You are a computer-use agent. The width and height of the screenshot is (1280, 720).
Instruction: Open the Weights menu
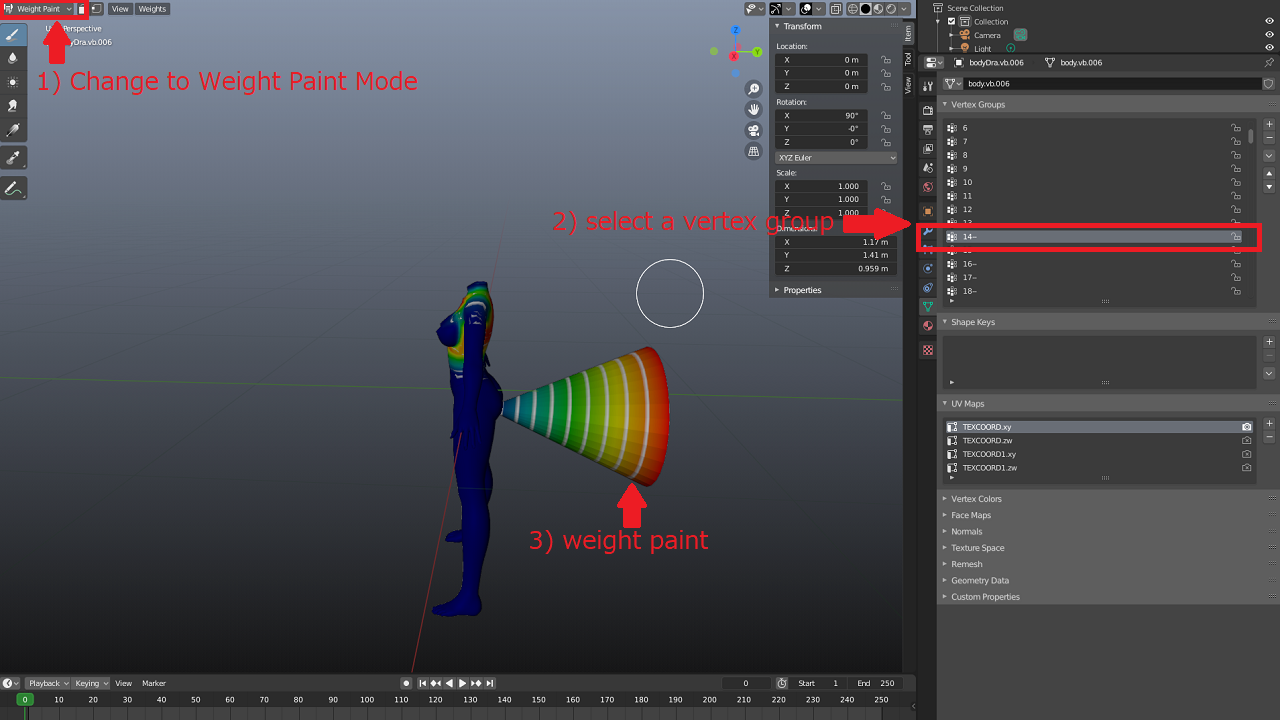click(x=152, y=9)
